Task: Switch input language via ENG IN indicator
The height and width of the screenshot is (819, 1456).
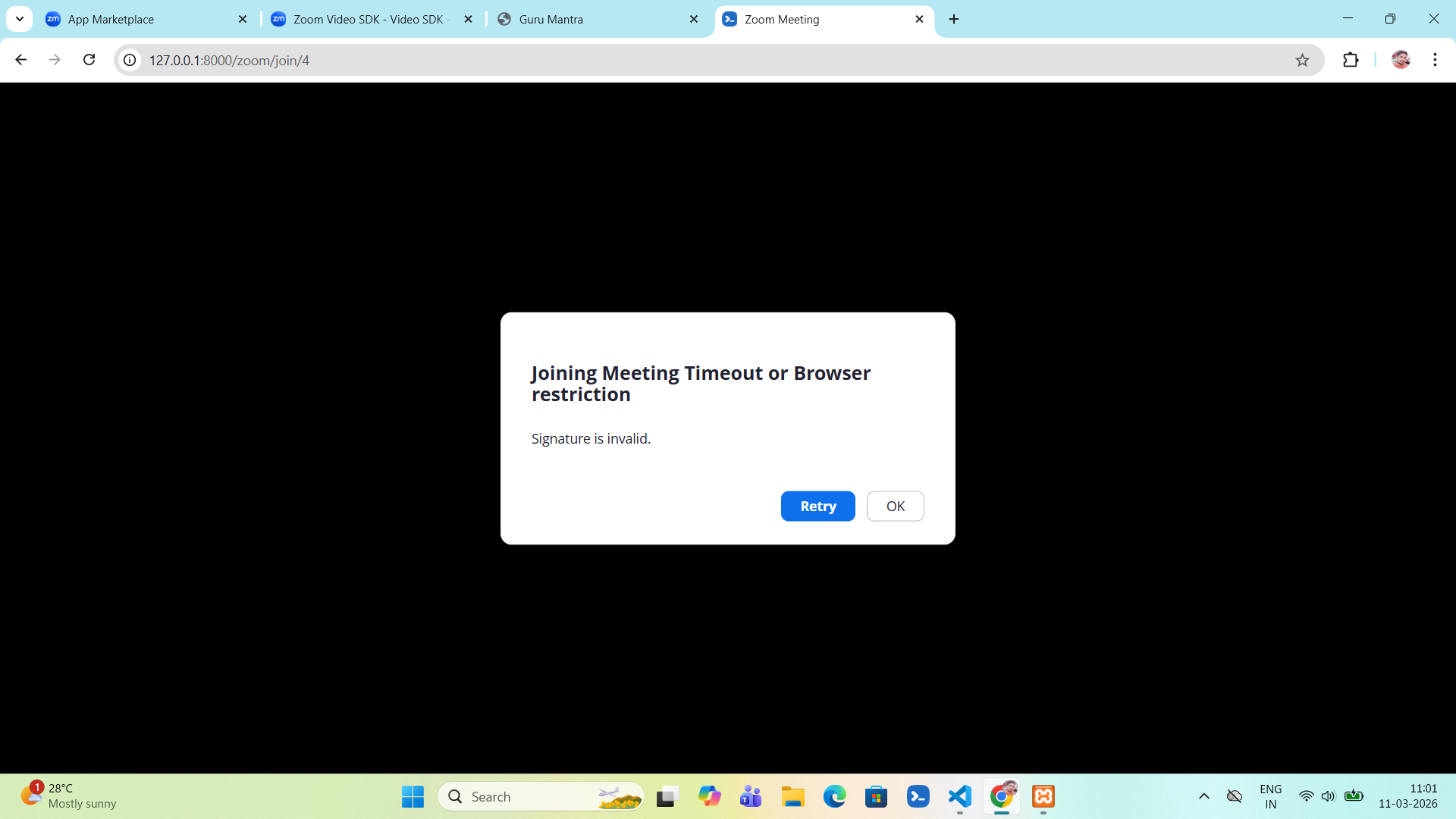Action: pyautogui.click(x=1270, y=796)
